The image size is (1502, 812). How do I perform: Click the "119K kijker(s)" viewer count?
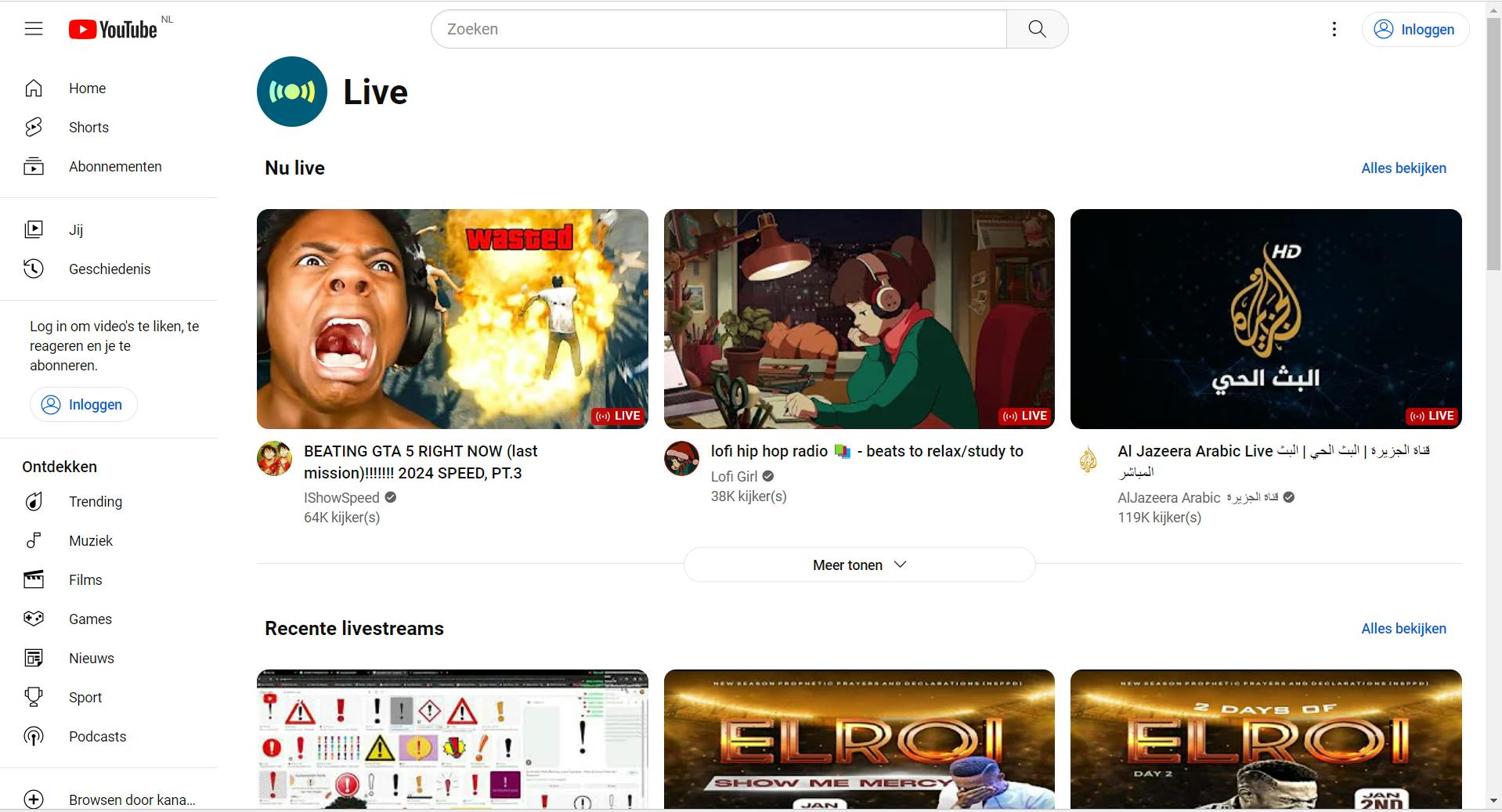(x=1159, y=518)
